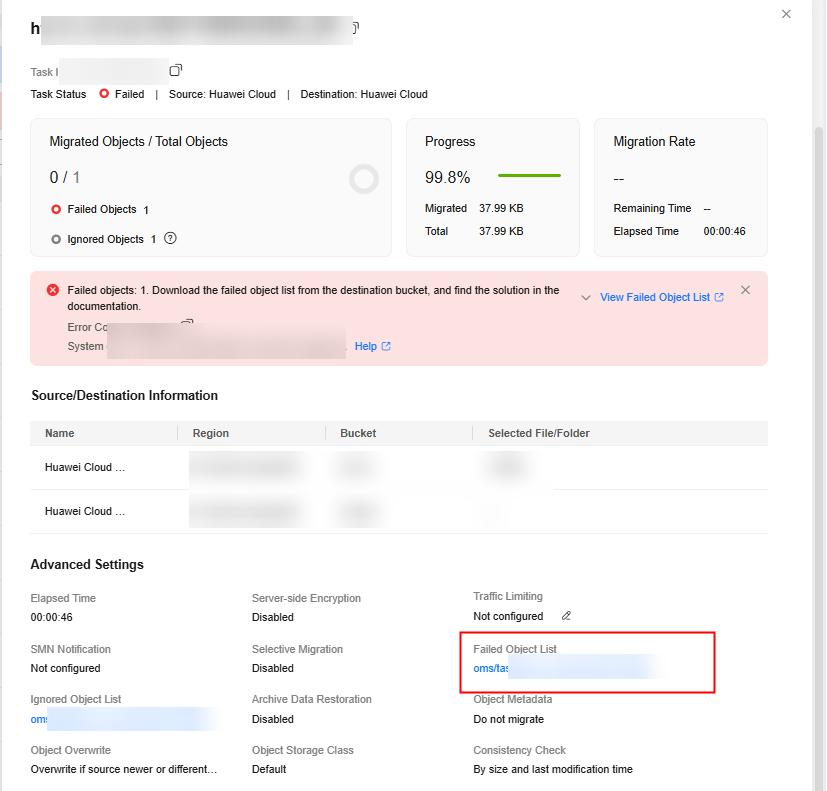Screen dimensions: 827x791
Task: Open the Ignored Object List path link
Action: pyautogui.click(x=126, y=719)
